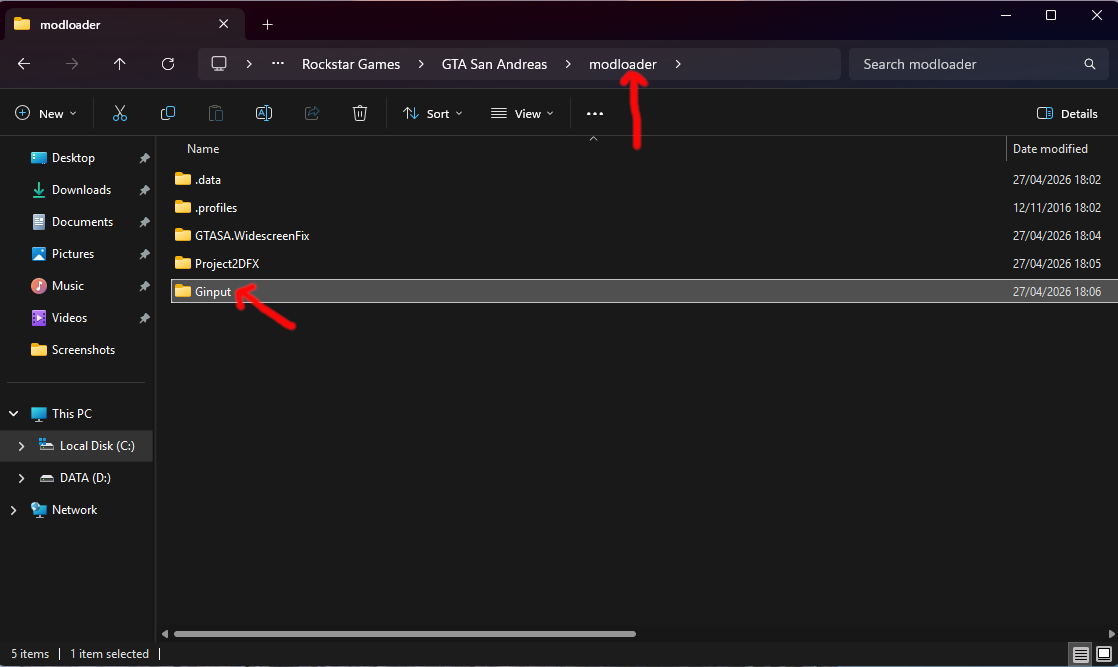Unpin Videos from Quick access

(x=144, y=318)
